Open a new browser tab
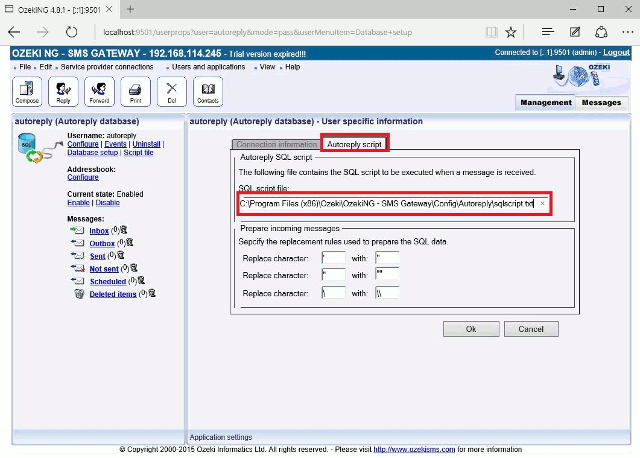Screen dimensions: 640x458 point(130,9)
